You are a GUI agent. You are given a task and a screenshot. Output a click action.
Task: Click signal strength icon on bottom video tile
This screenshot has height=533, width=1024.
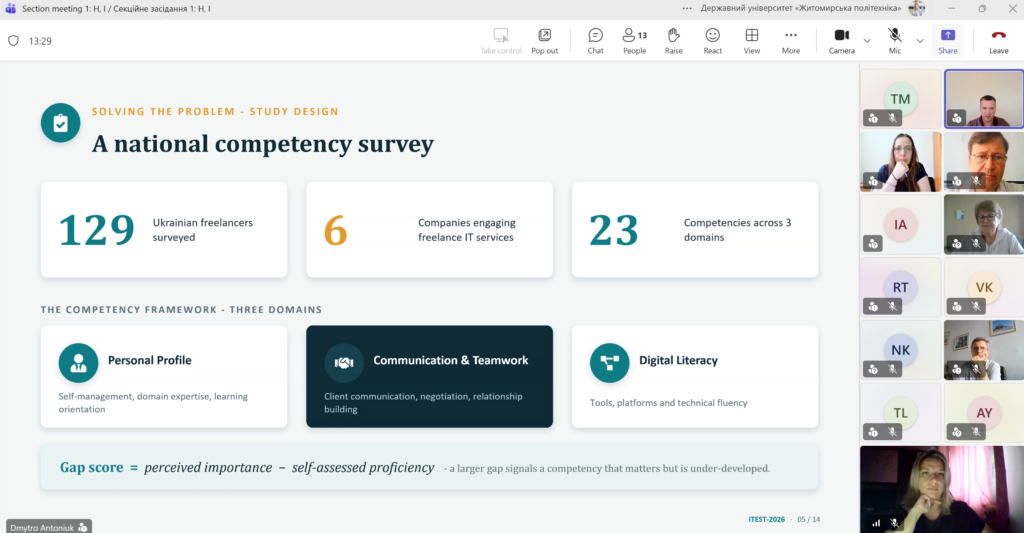click(x=876, y=523)
